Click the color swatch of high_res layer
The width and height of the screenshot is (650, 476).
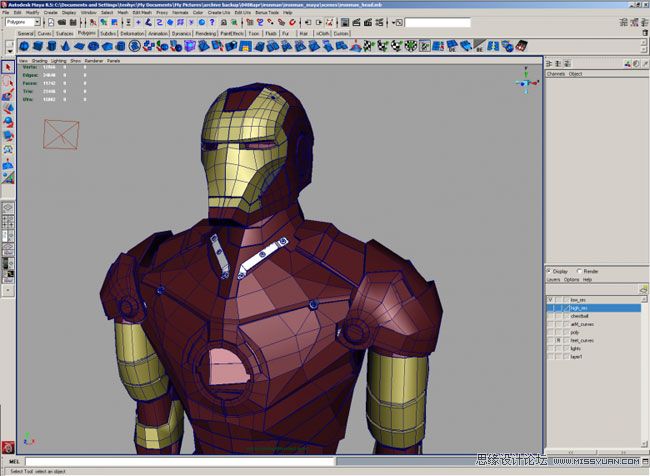coord(563,308)
